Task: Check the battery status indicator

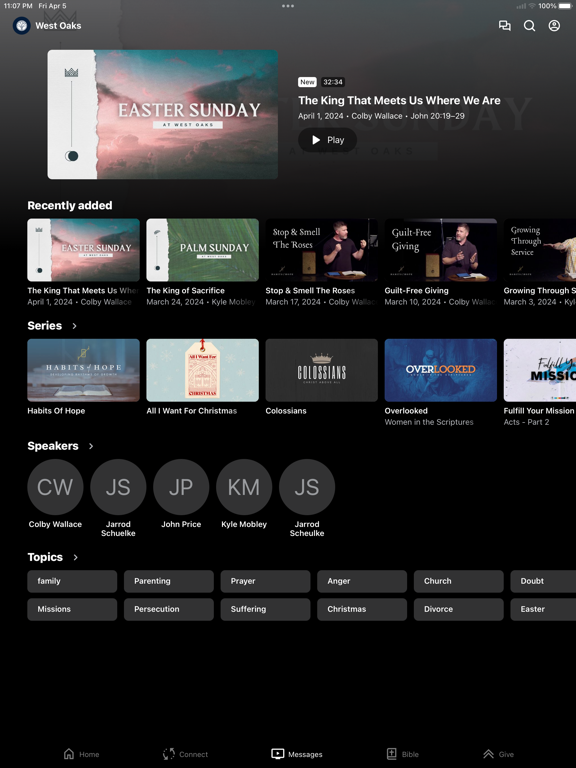Action: [x=567, y=6]
